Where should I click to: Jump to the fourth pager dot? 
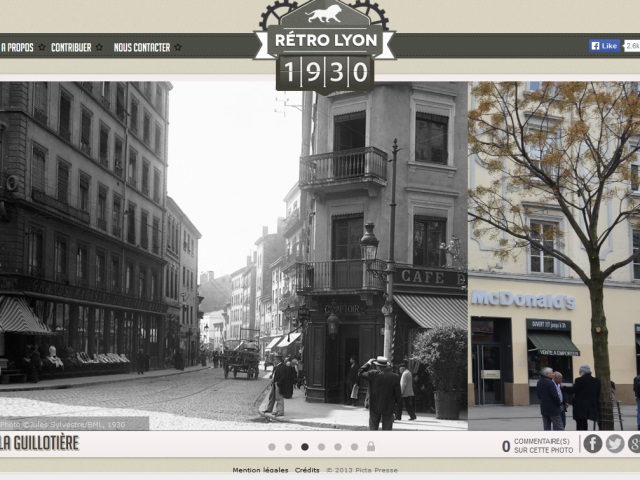[x=321, y=446]
